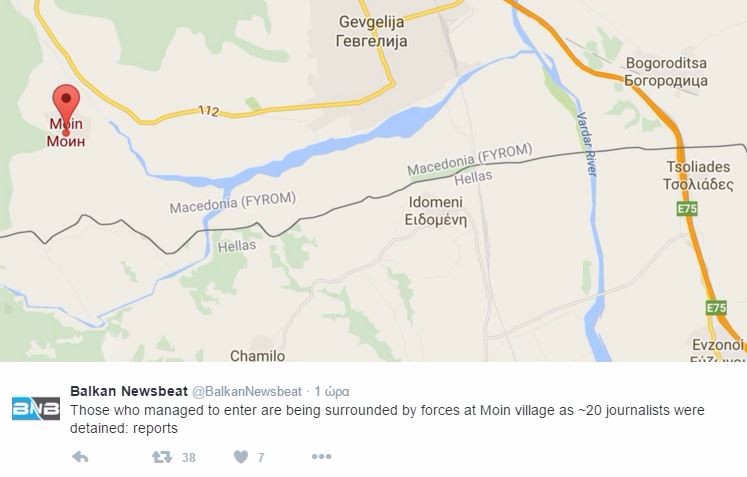747x477 pixels.
Task: Click the BNB profile avatar
Action: [36, 408]
